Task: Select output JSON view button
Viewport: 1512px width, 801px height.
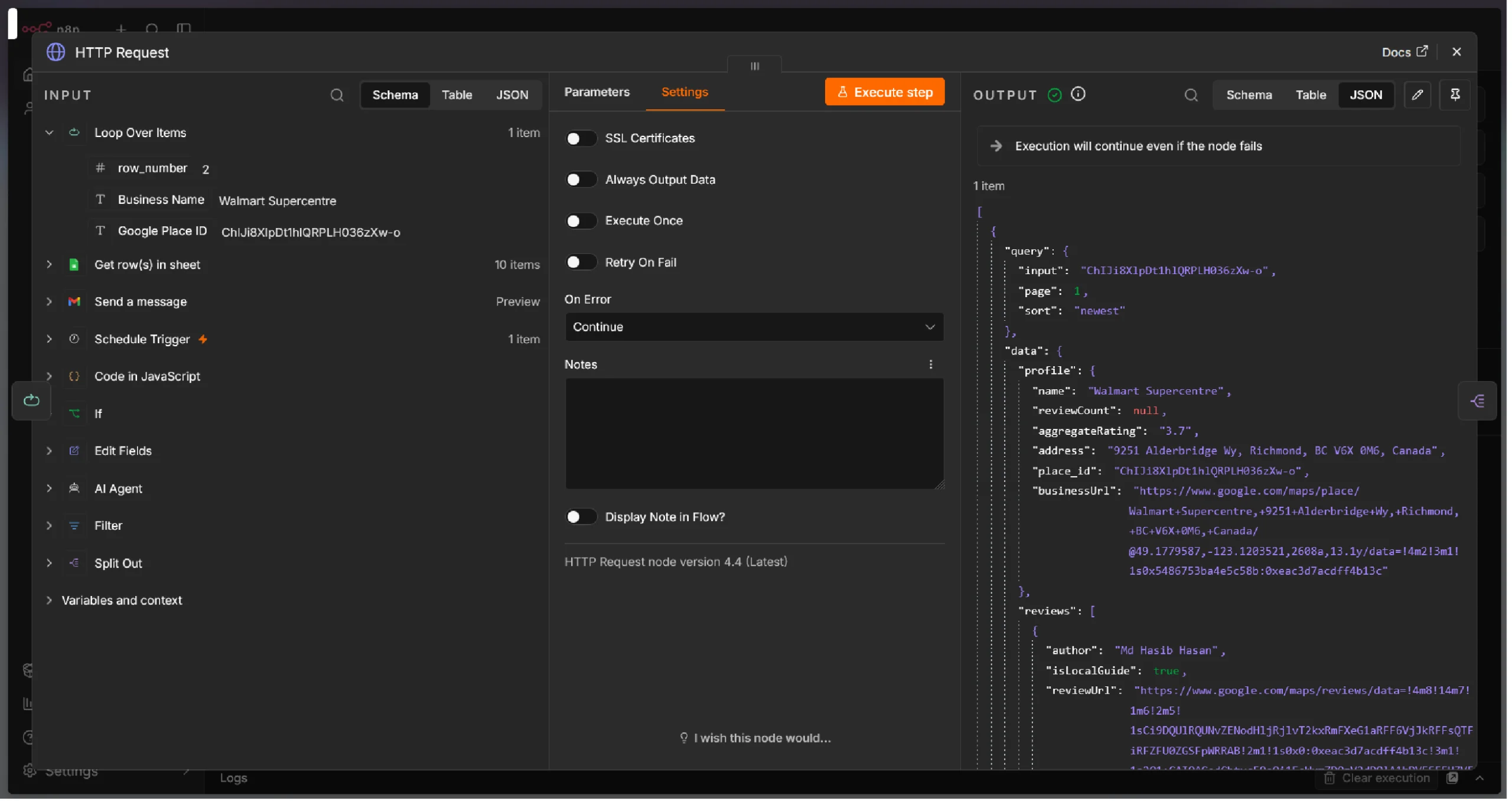Action: point(1366,95)
